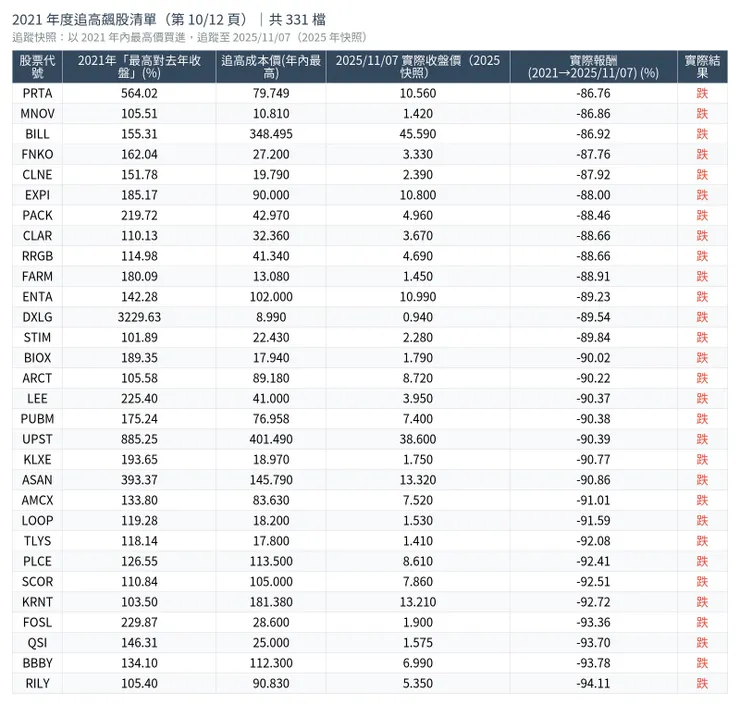Click the 實際結果 column header

click(702, 67)
